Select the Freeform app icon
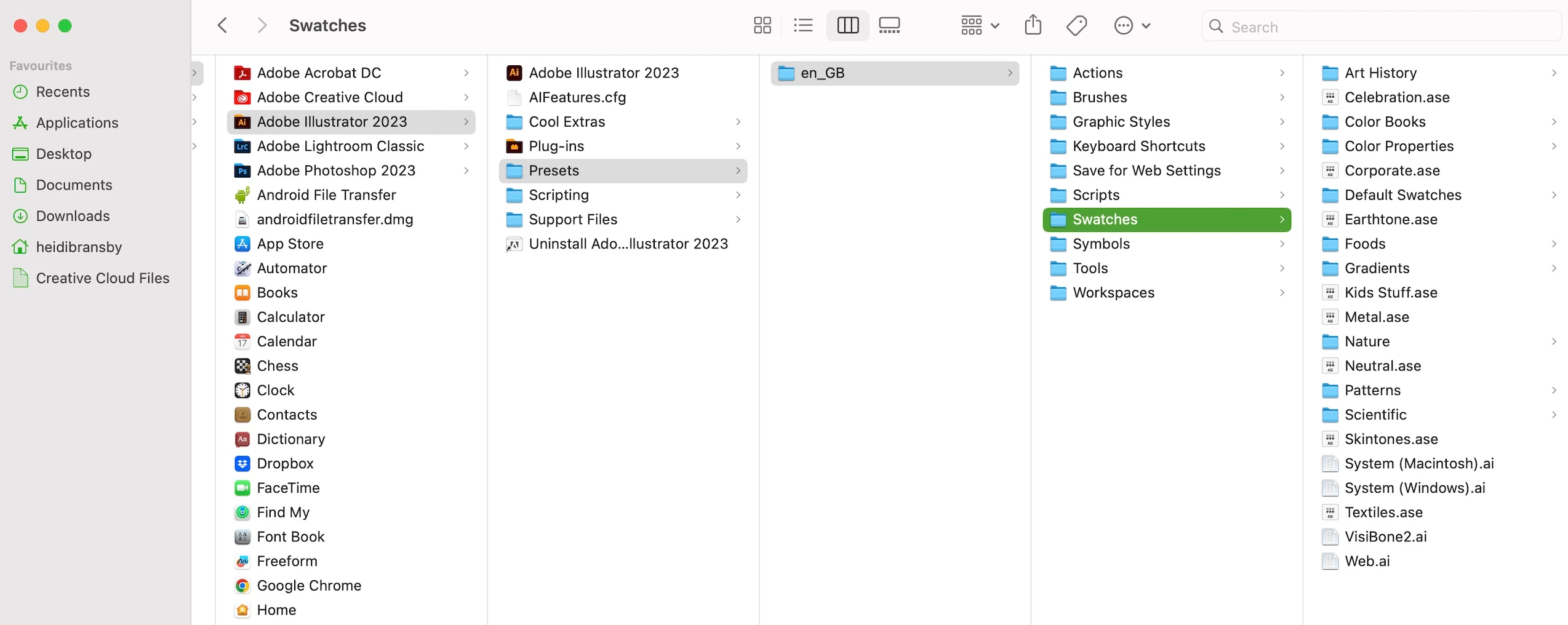Viewport: 1568px width, 625px height. (242, 561)
